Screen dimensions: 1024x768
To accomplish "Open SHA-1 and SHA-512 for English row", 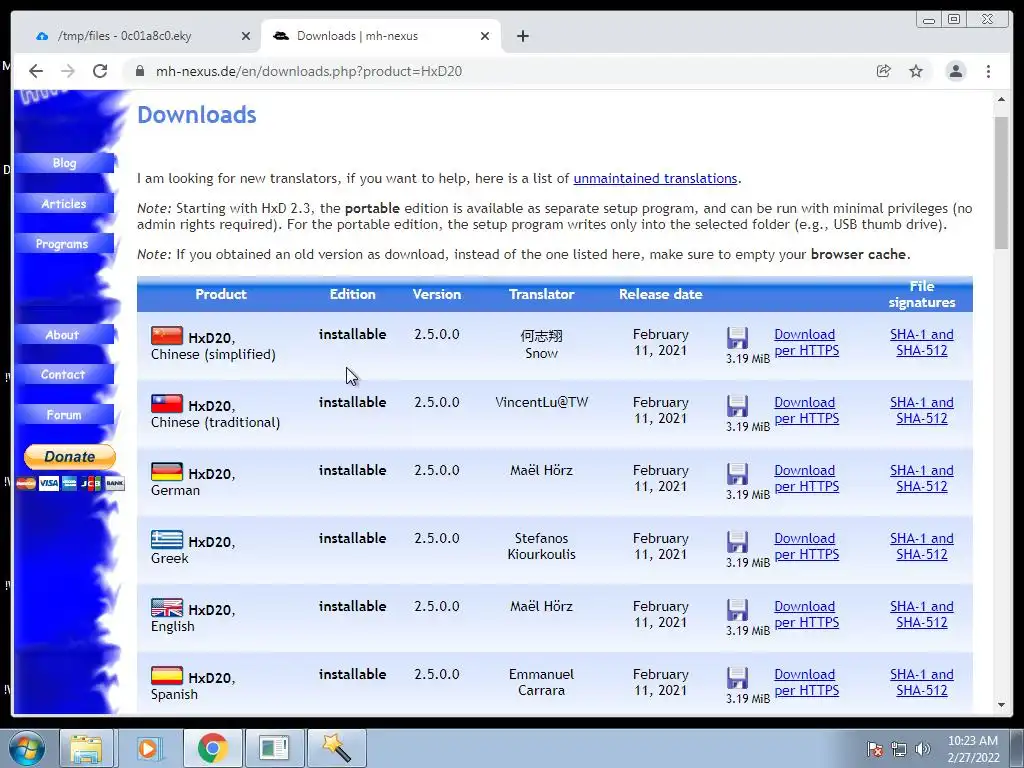I will pos(921,614).
